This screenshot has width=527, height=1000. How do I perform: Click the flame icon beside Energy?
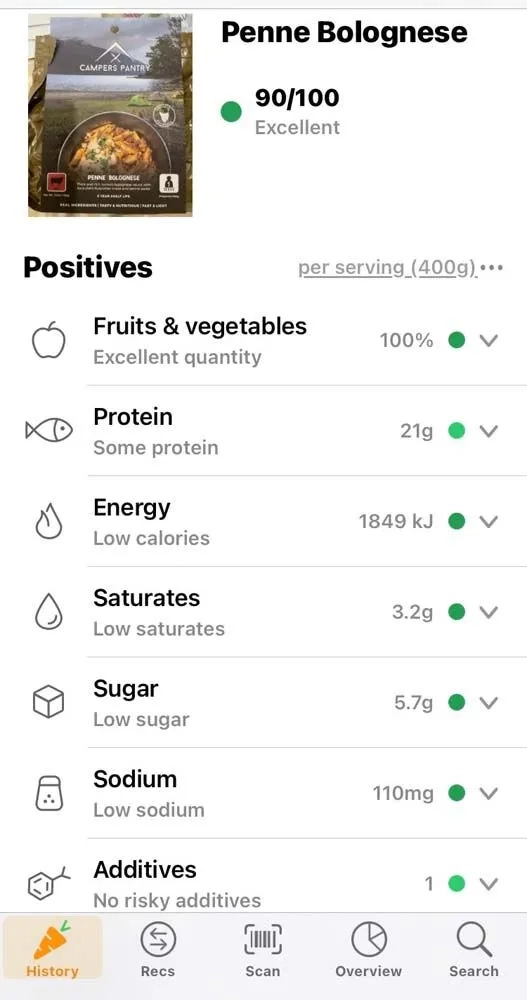pyautogui.click(x=48, y=522)
